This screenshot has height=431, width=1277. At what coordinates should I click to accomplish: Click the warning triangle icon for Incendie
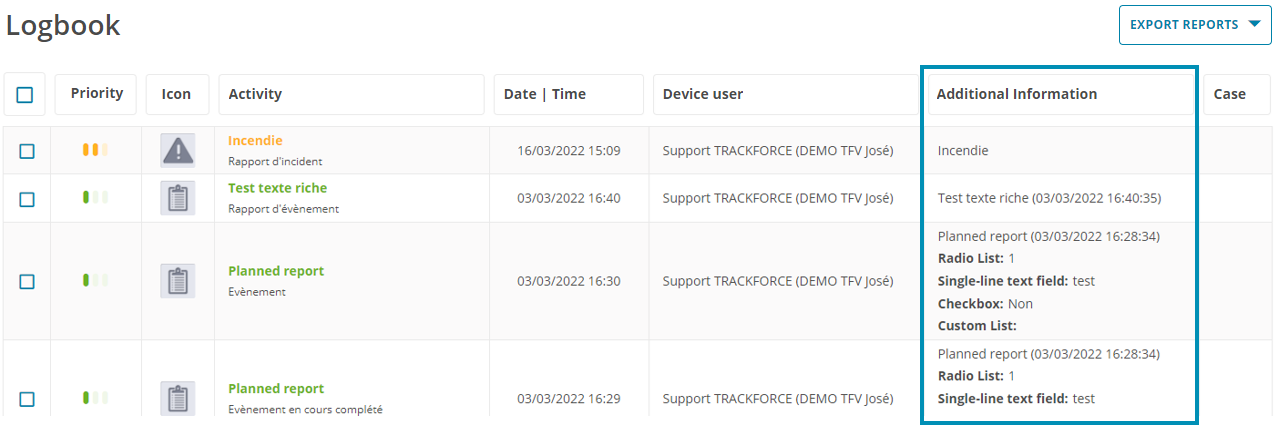pos(177,151)
